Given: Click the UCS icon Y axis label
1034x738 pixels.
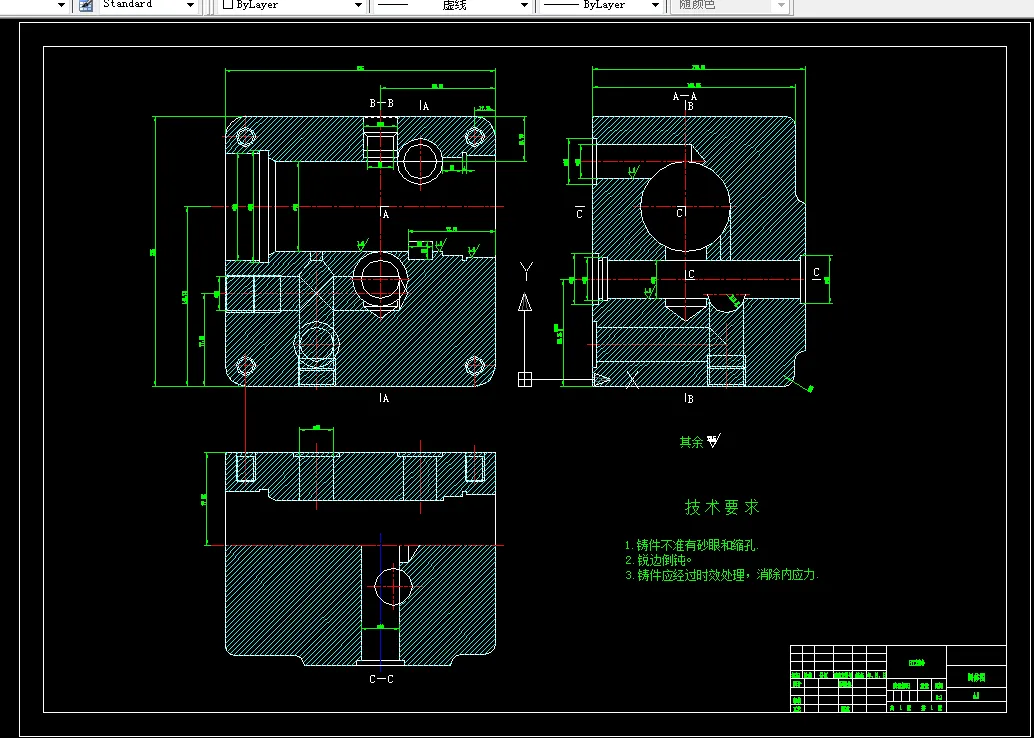Looking at the screenshot, I should point(526,271).
